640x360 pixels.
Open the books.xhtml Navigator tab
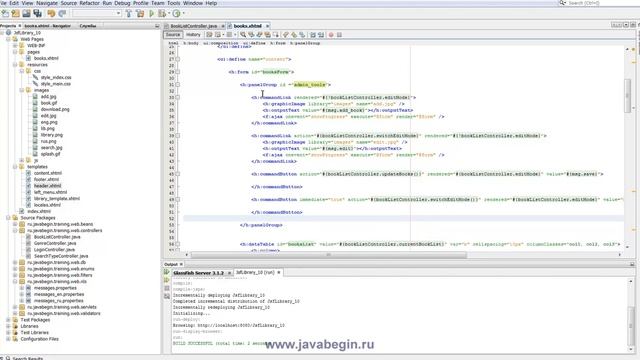(47, 26)
